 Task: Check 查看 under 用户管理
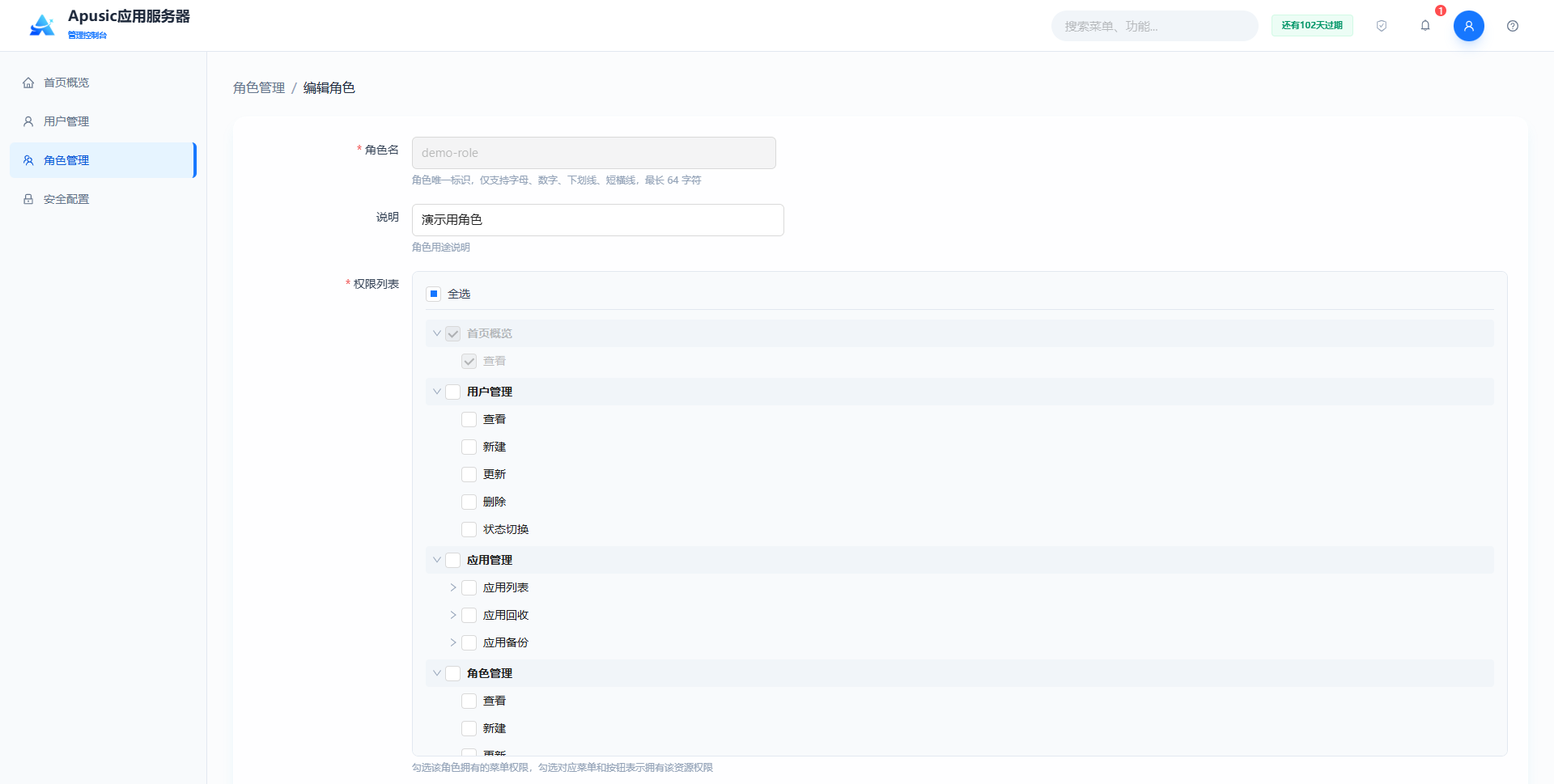click(469, 419)
